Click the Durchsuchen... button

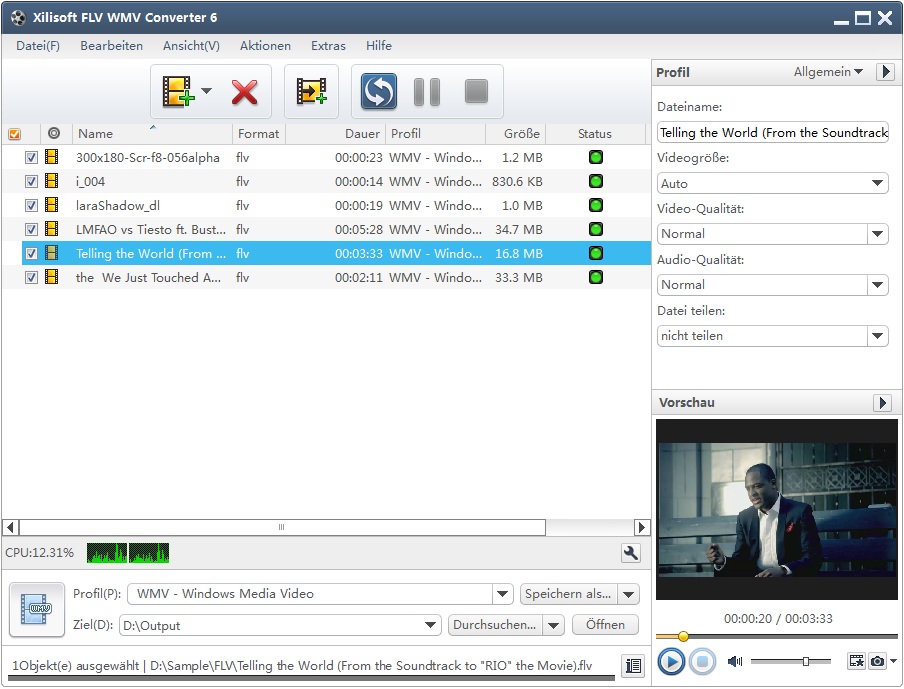(495, 625)
